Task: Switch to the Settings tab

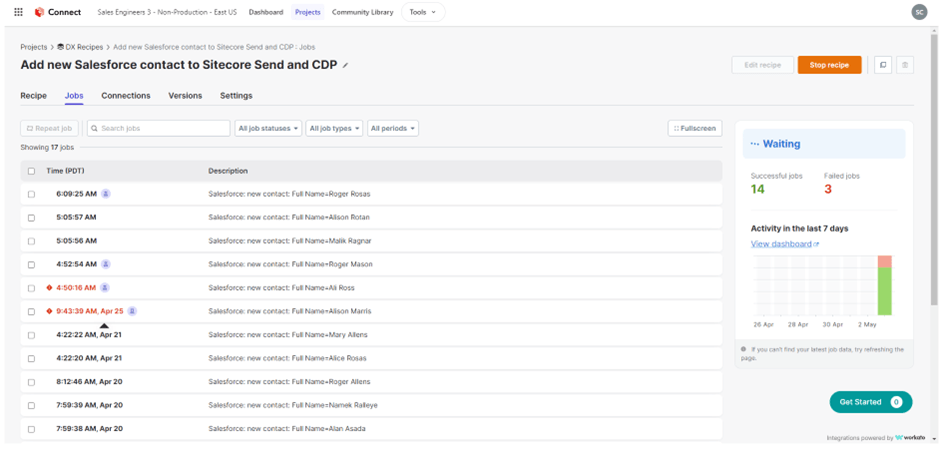Action: pyautogui.click(x=236, y=96)
